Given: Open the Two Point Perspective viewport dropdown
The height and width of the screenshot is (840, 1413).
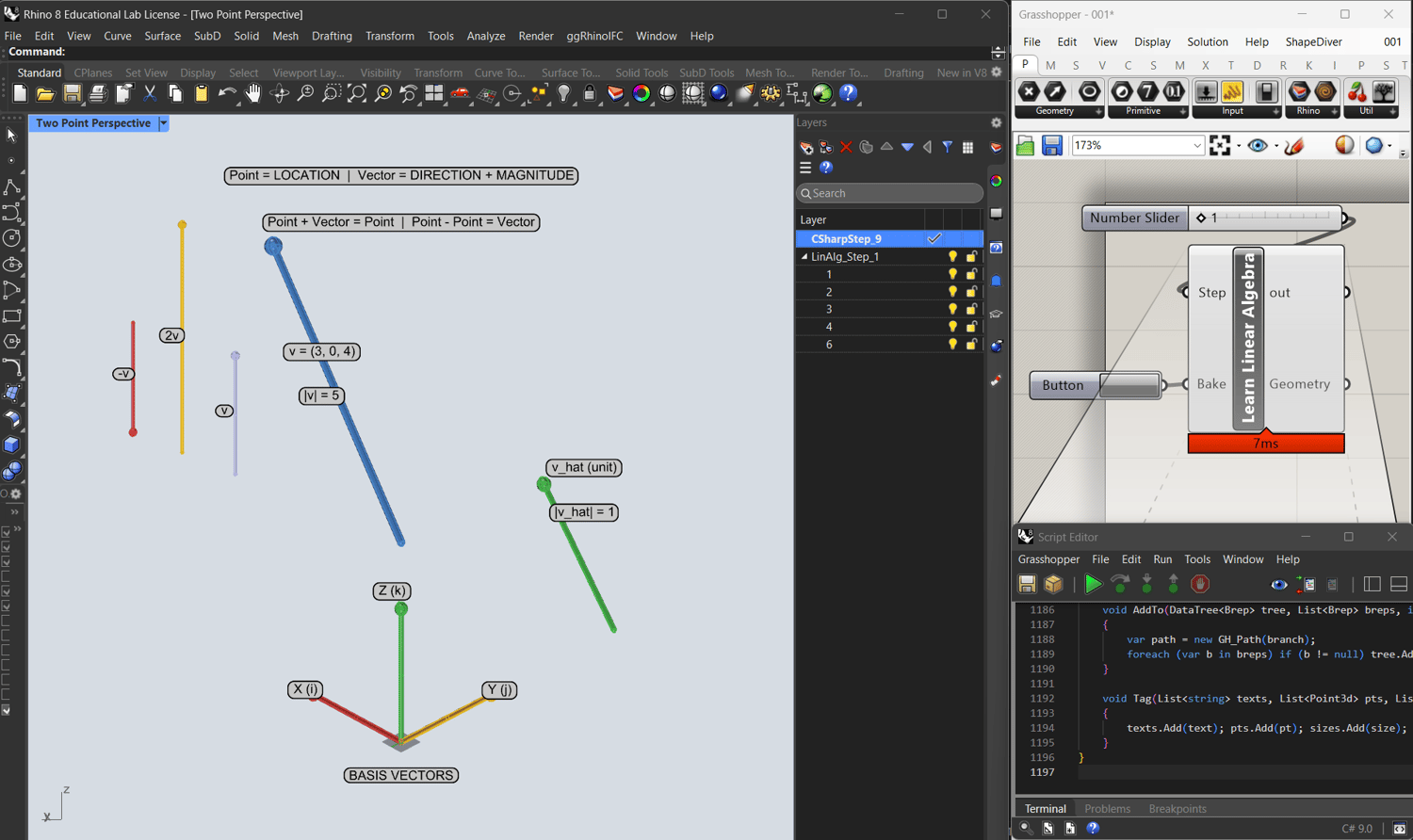Looking at the screenshot, I should coord(163,123).
